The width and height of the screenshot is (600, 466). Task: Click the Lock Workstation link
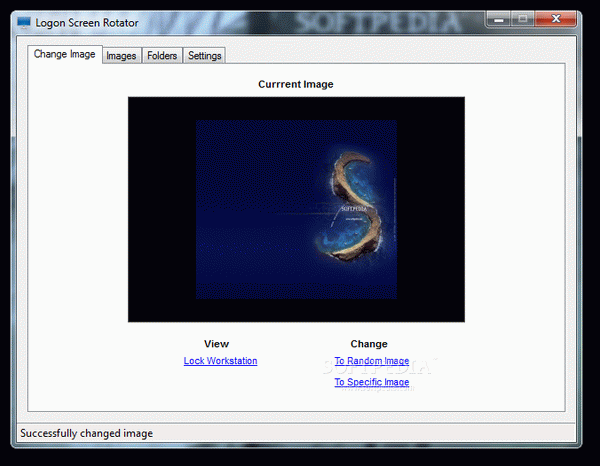tap(220, 361)
